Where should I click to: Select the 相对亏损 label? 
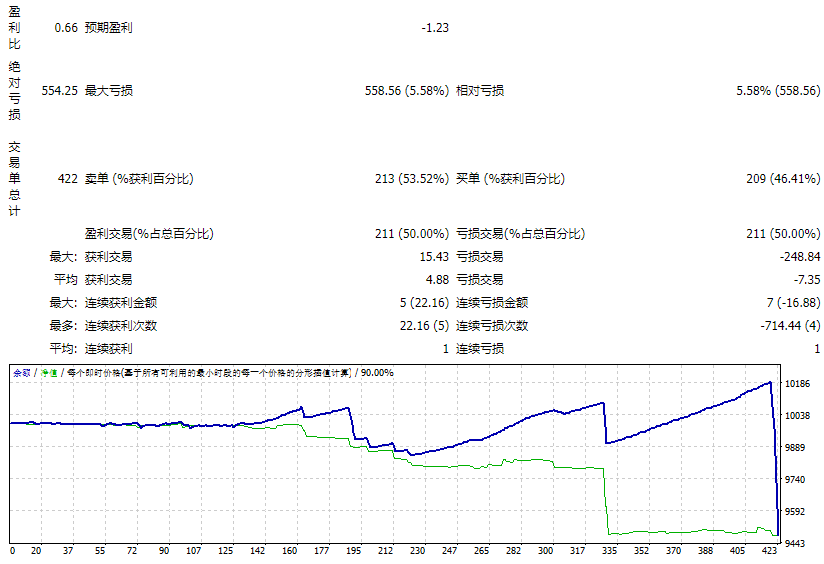480,91
